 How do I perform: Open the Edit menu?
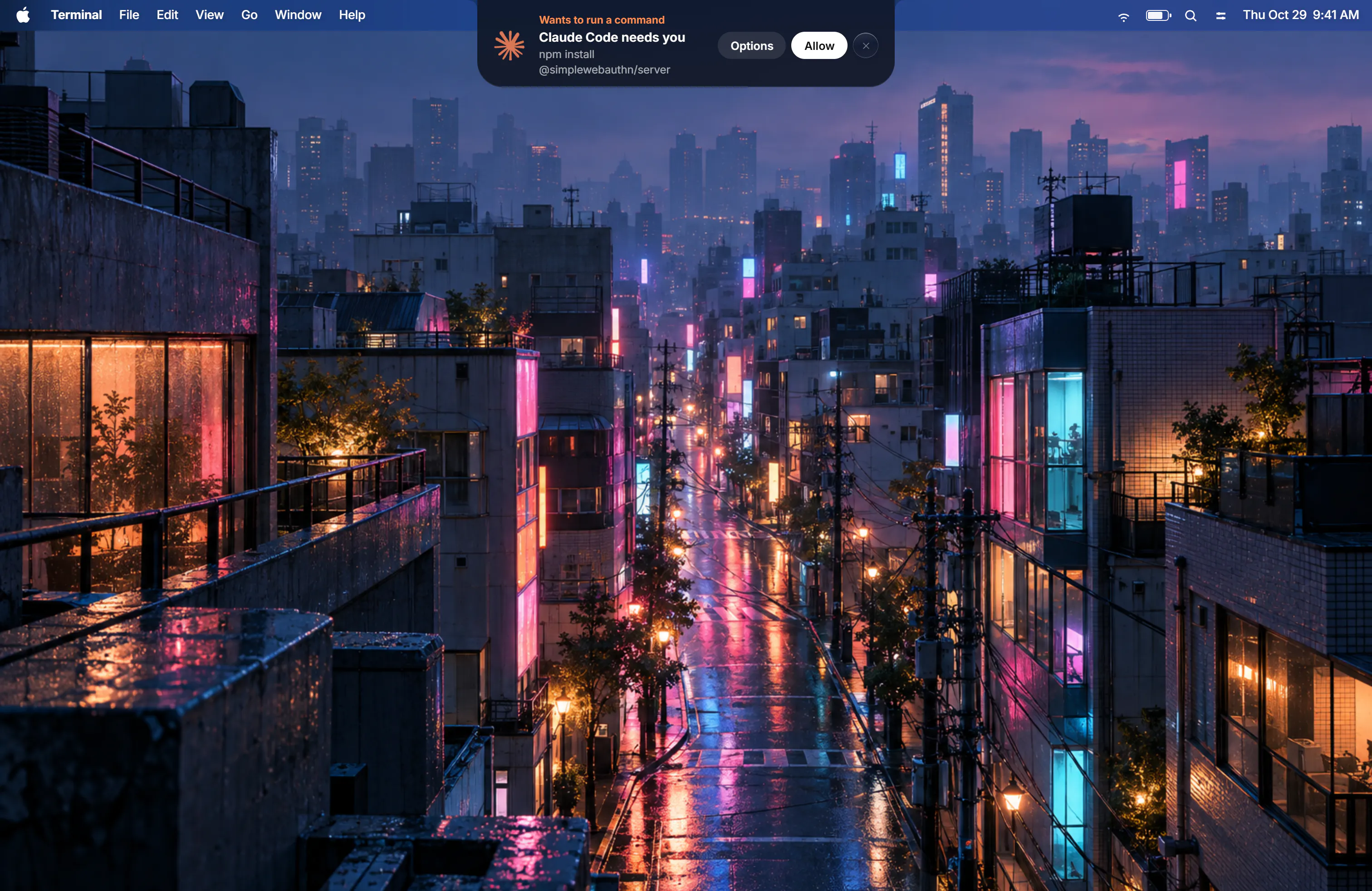[167, 15]
